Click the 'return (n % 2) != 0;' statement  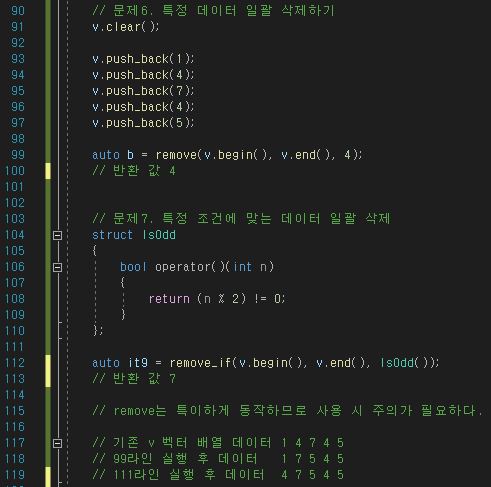pos(217,299)
